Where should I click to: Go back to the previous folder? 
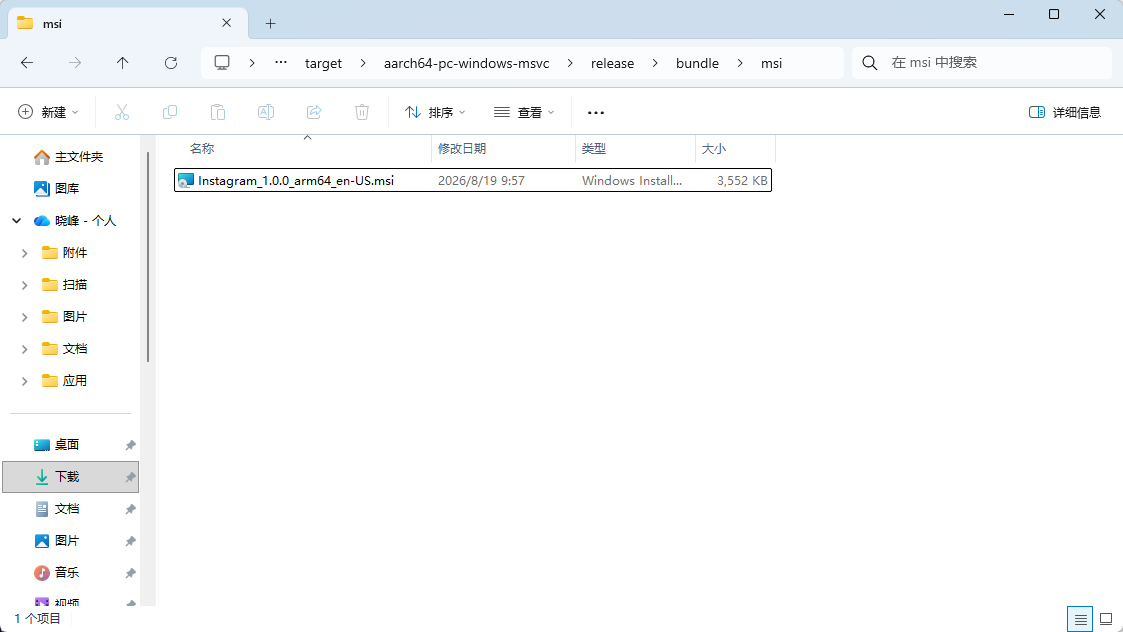coord(27,63)
